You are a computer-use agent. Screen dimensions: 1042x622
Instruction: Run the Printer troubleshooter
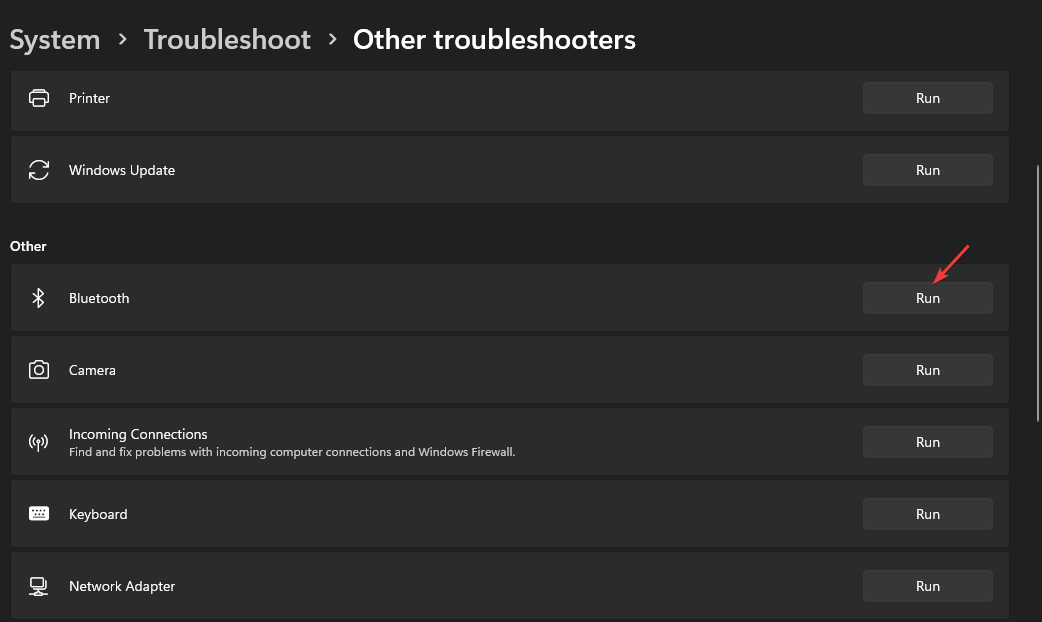pos(928,98)
